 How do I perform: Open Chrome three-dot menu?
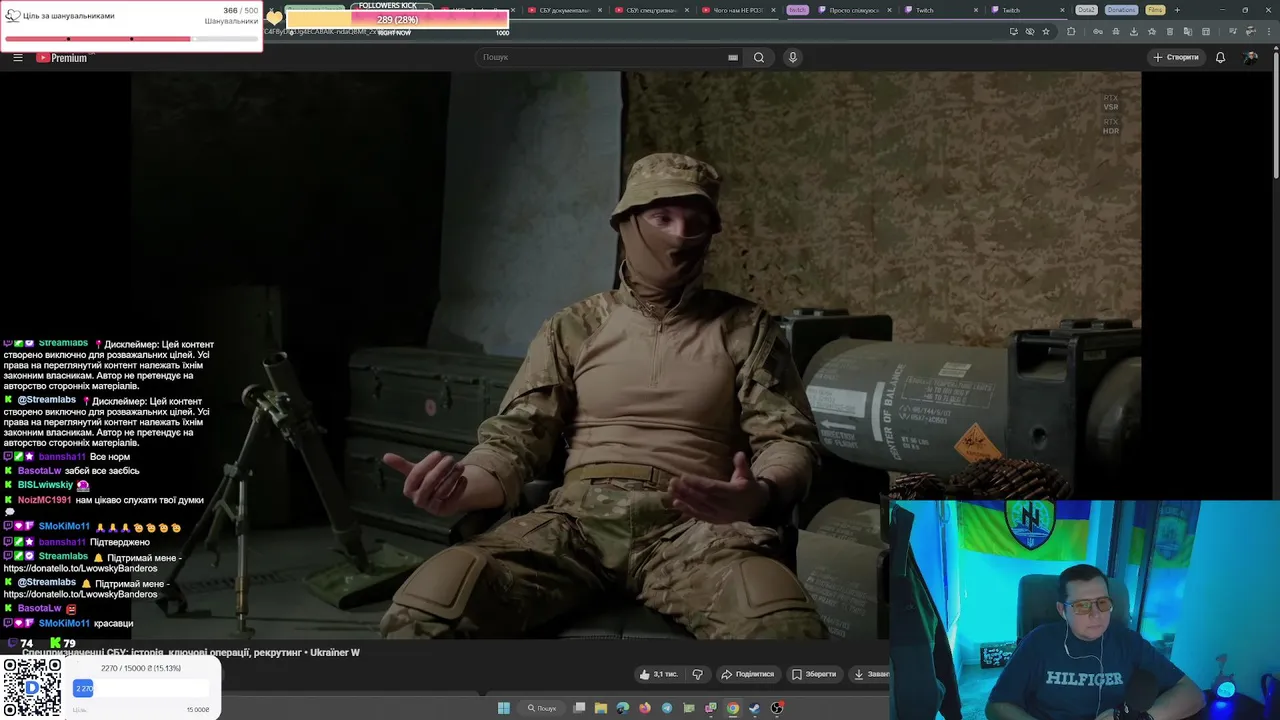click(1267, 31)
